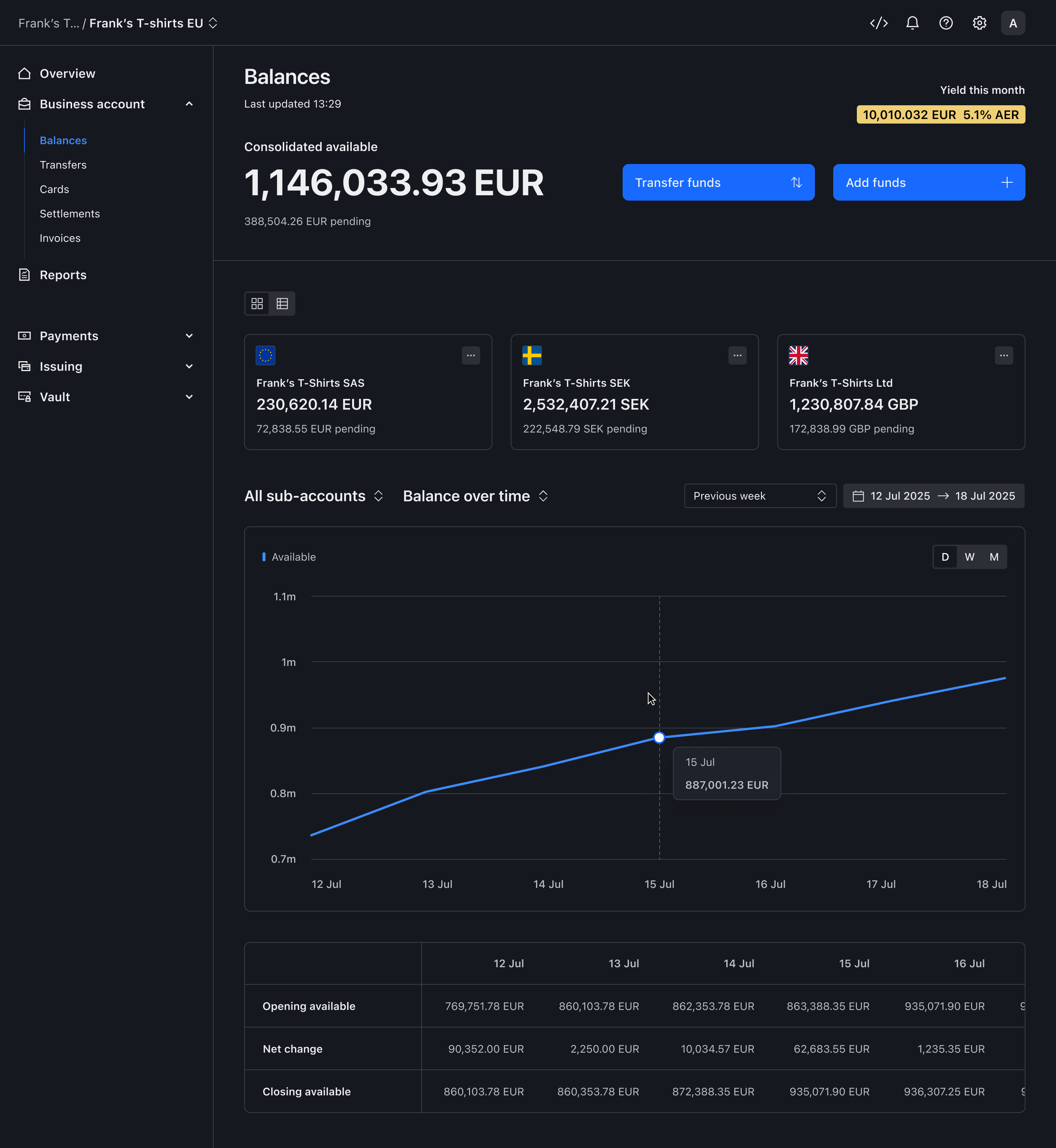Click the UK flag icon

[x=798, y=355]
